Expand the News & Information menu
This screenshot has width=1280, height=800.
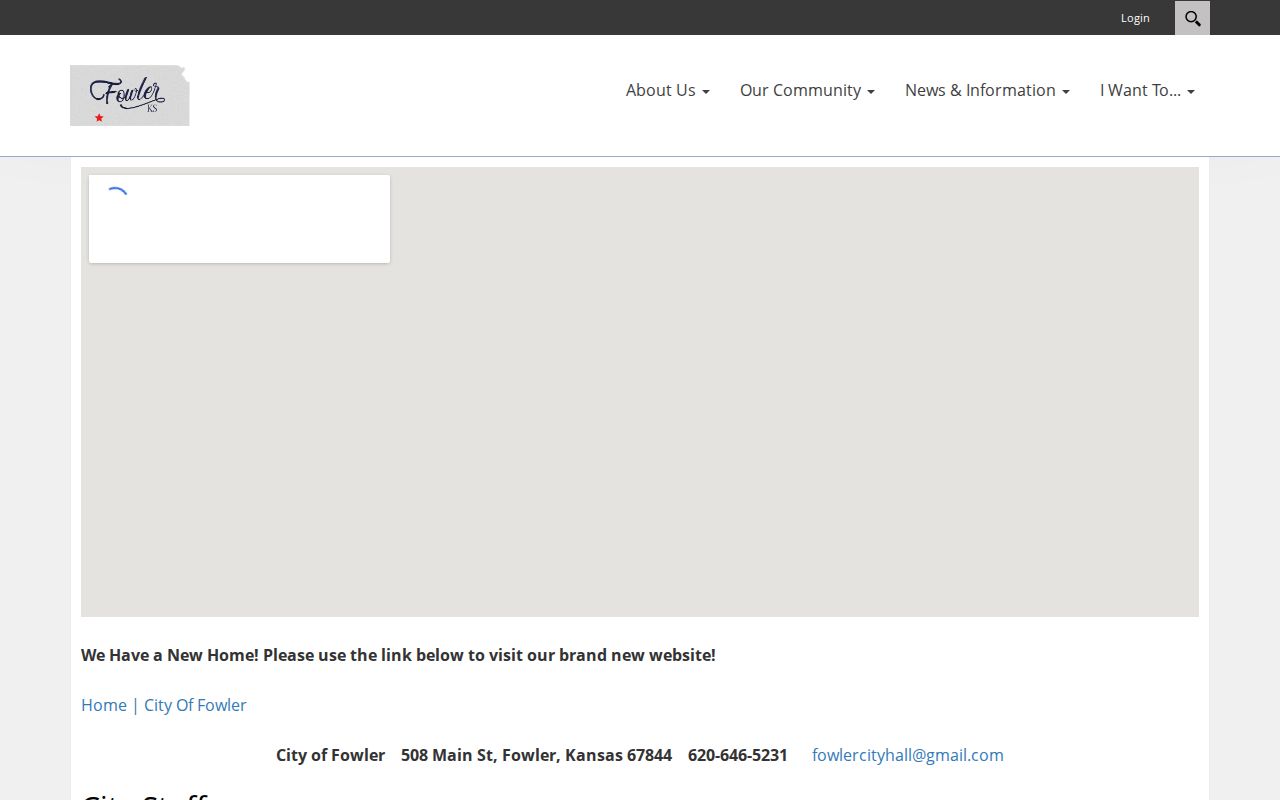coord(987,90)
